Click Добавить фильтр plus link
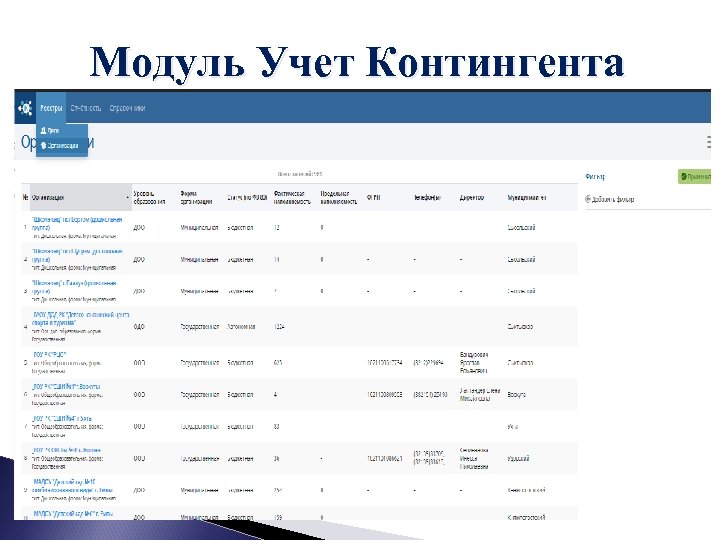This screenshot has height=540, width=720. click(609, 199)
